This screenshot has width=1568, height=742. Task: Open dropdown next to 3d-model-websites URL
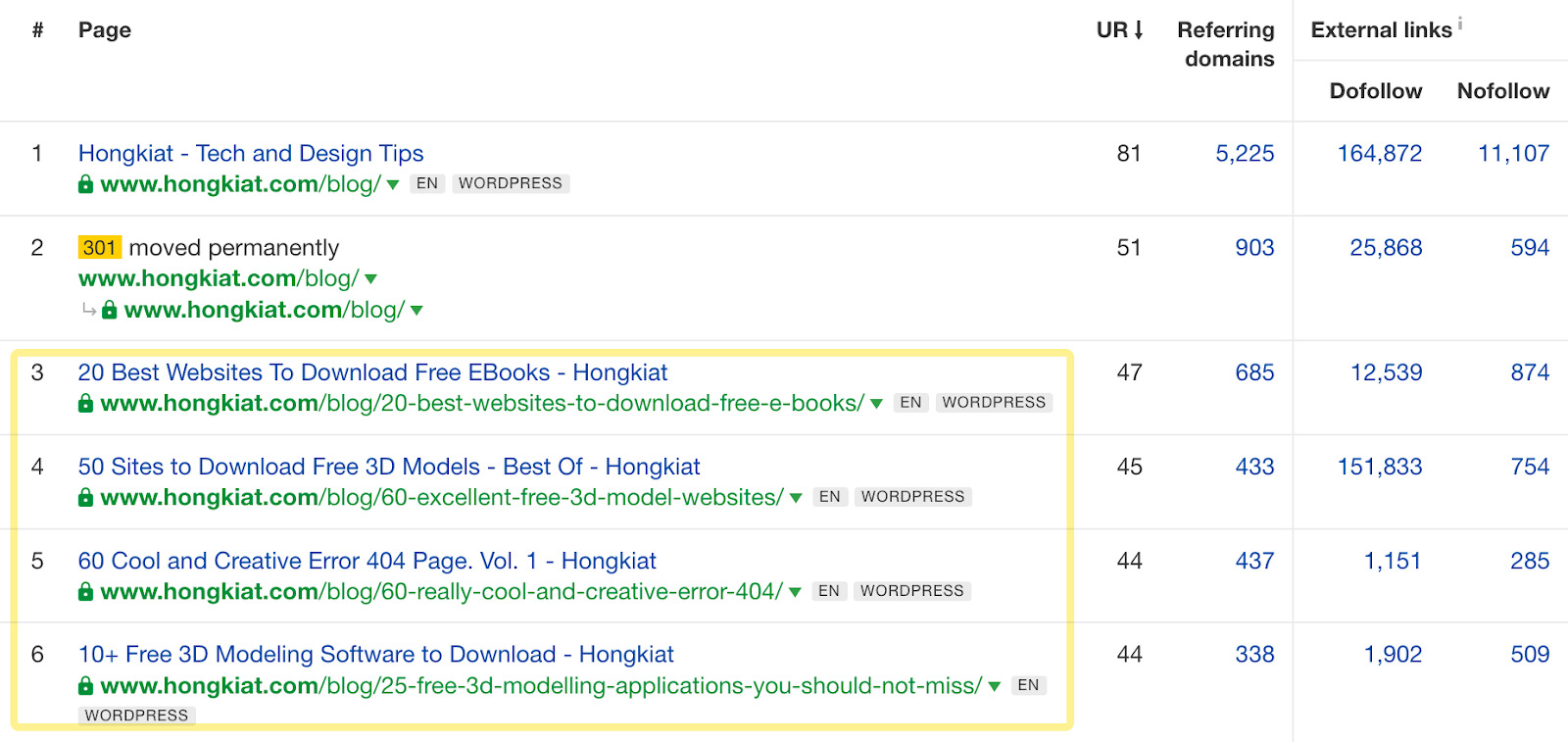pyautogui.click(x=796, y=498)
